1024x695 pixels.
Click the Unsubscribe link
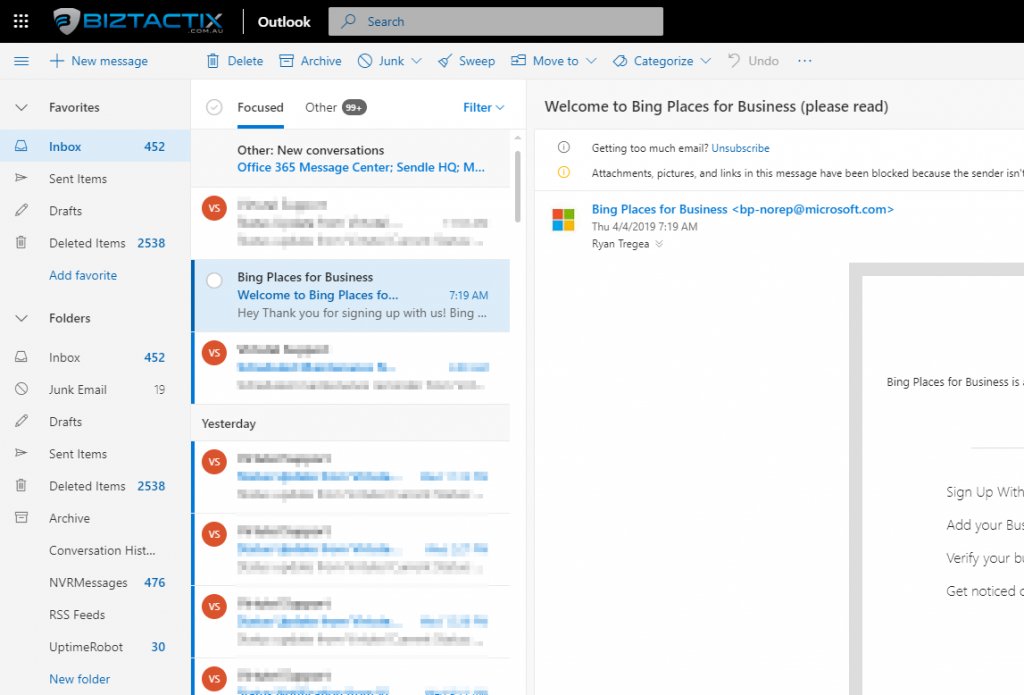741,148
